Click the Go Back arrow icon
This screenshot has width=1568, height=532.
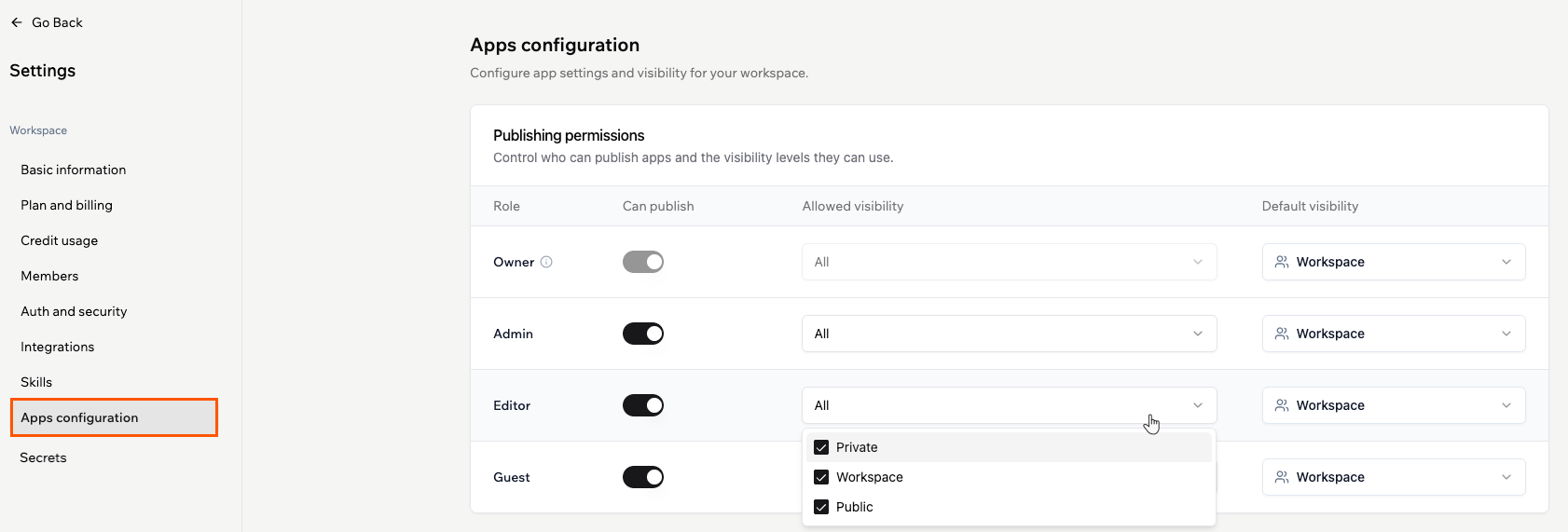[17, 22]
